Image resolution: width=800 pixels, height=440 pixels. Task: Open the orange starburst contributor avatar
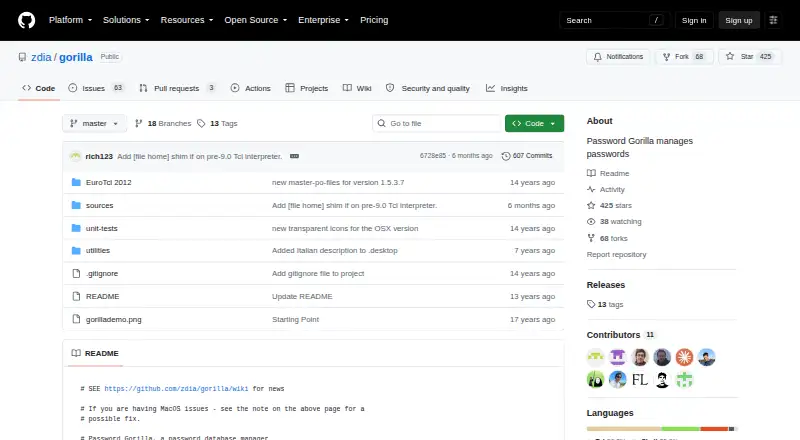tap(684, 357)
